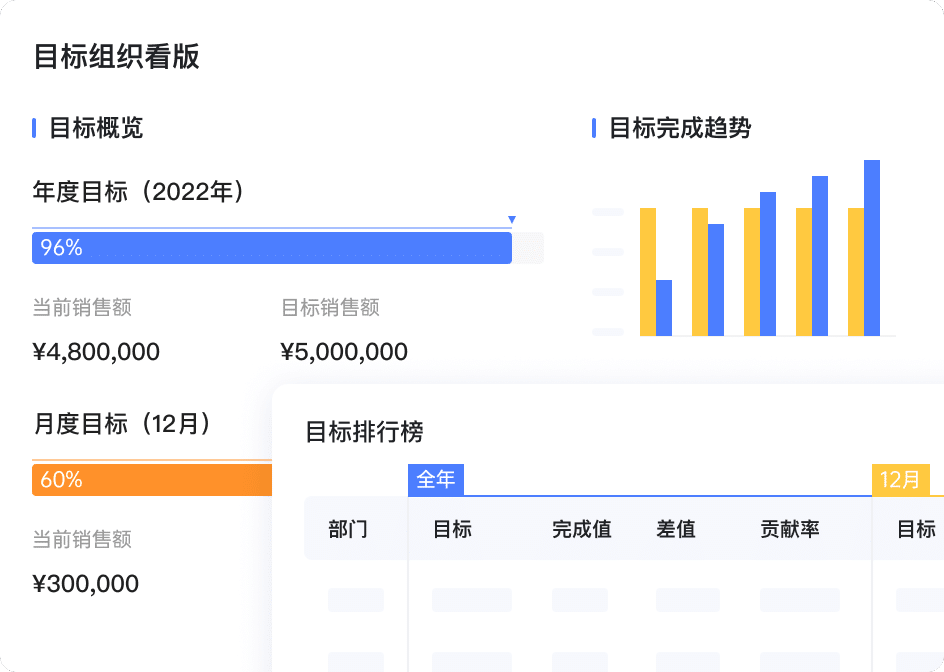Click the 目标完成趋势 section heading
Screen dimensions: 944x672
680,128
